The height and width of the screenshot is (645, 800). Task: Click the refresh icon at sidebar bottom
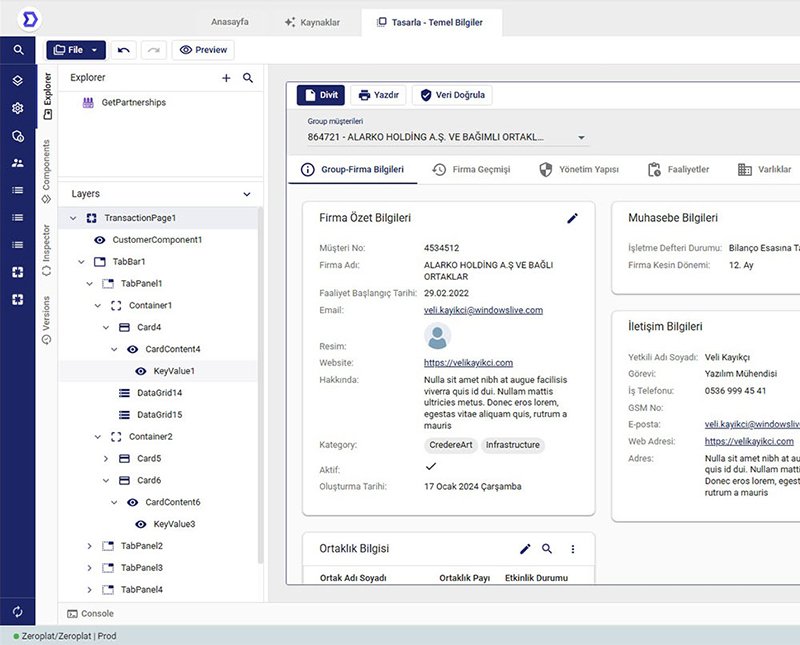point(18,611)
